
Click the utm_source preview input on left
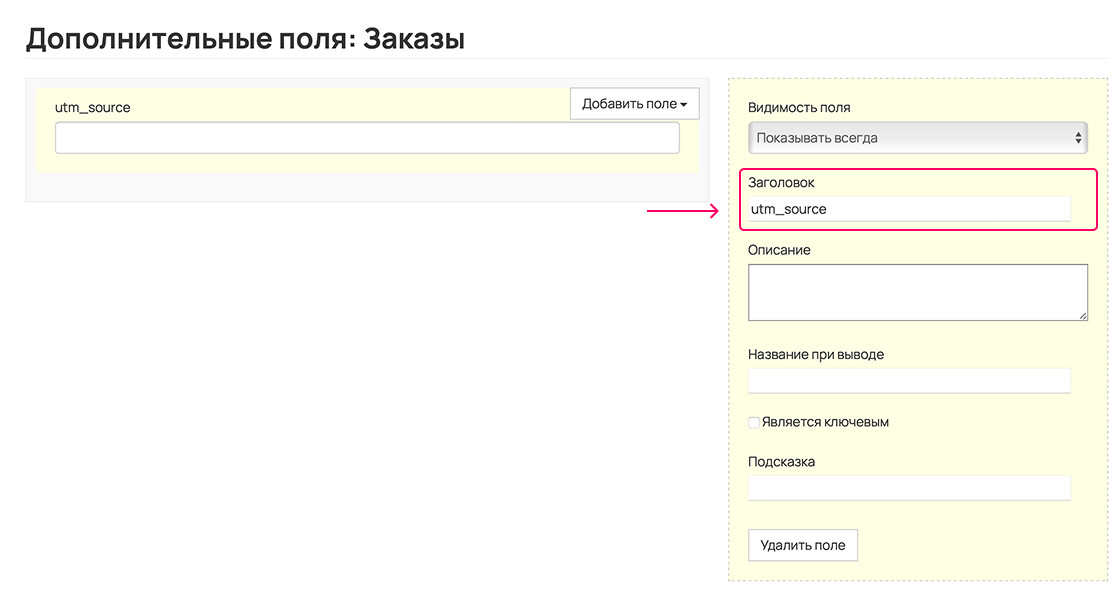[367, 138]
